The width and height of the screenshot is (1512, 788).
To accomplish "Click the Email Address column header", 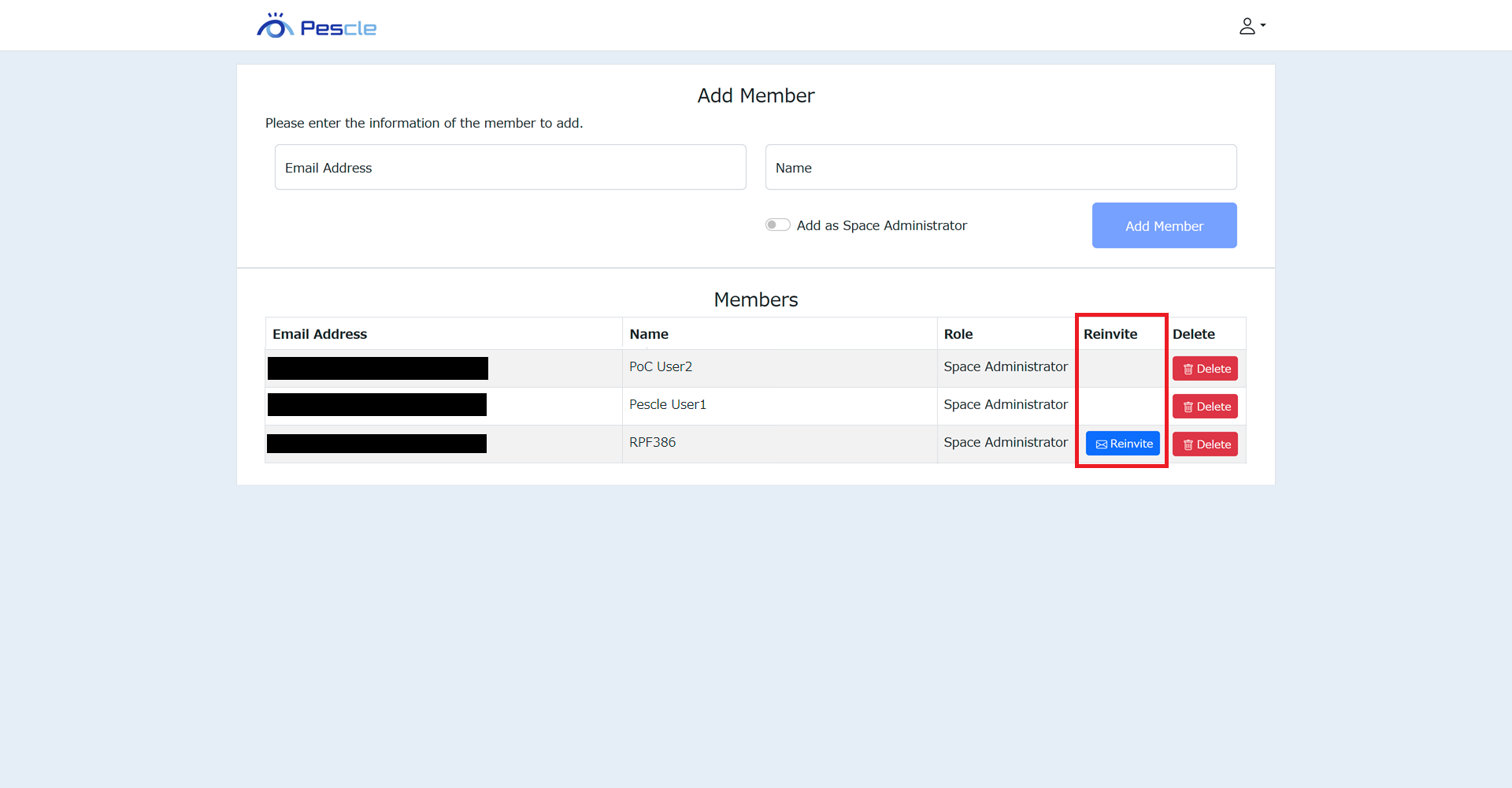I will click(320, 334).
